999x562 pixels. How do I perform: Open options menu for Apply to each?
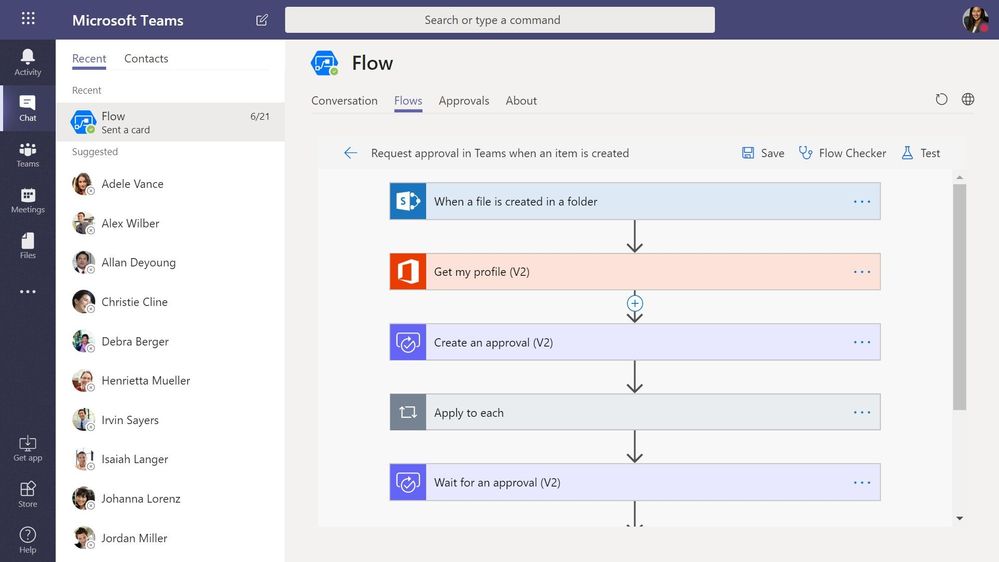pyautogui.click(x=862, y=412)
